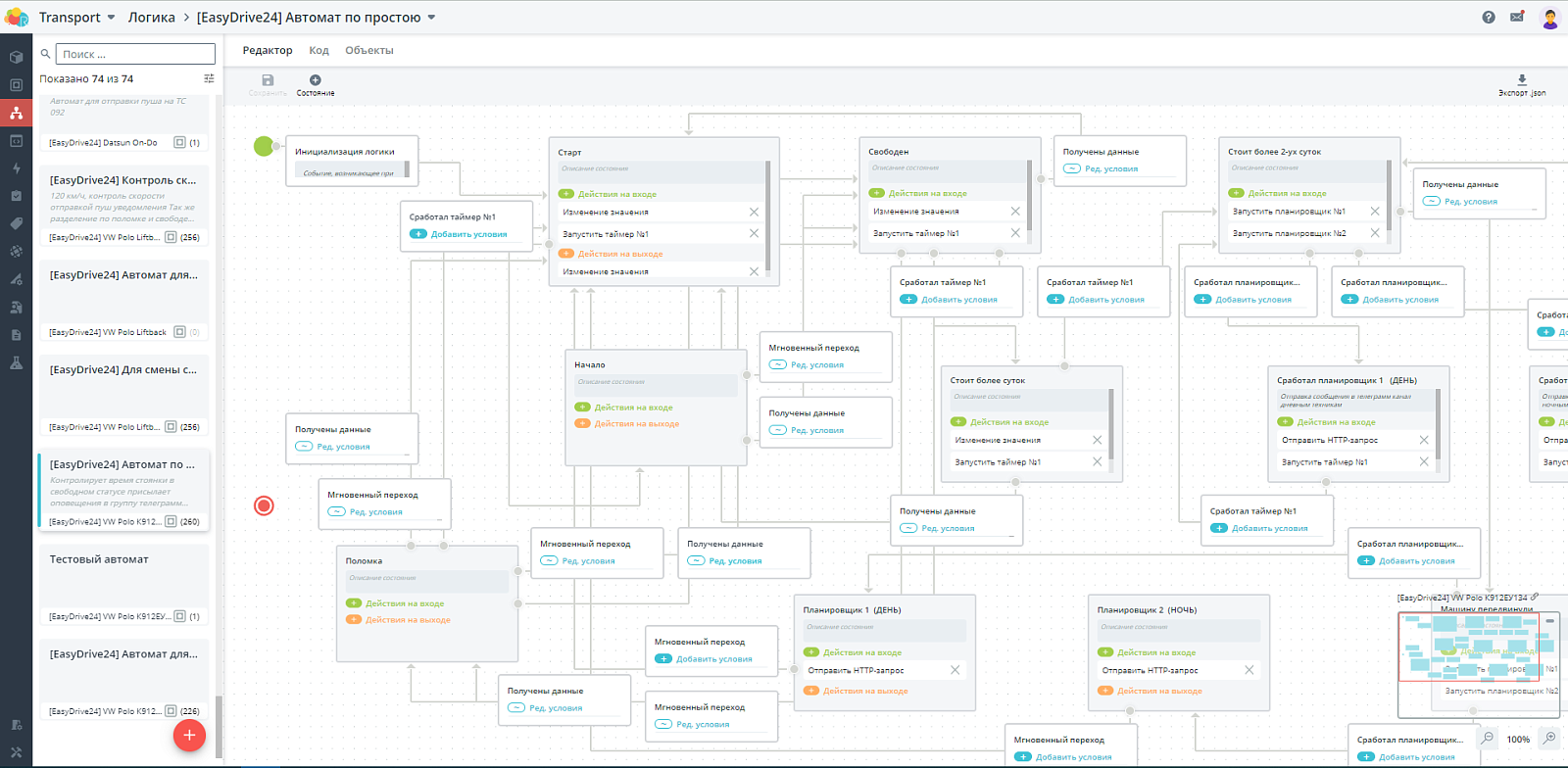Click the green start-state circle on canvas
The width and height of the screenshot is (1568, 768).
tap(264, 146)
